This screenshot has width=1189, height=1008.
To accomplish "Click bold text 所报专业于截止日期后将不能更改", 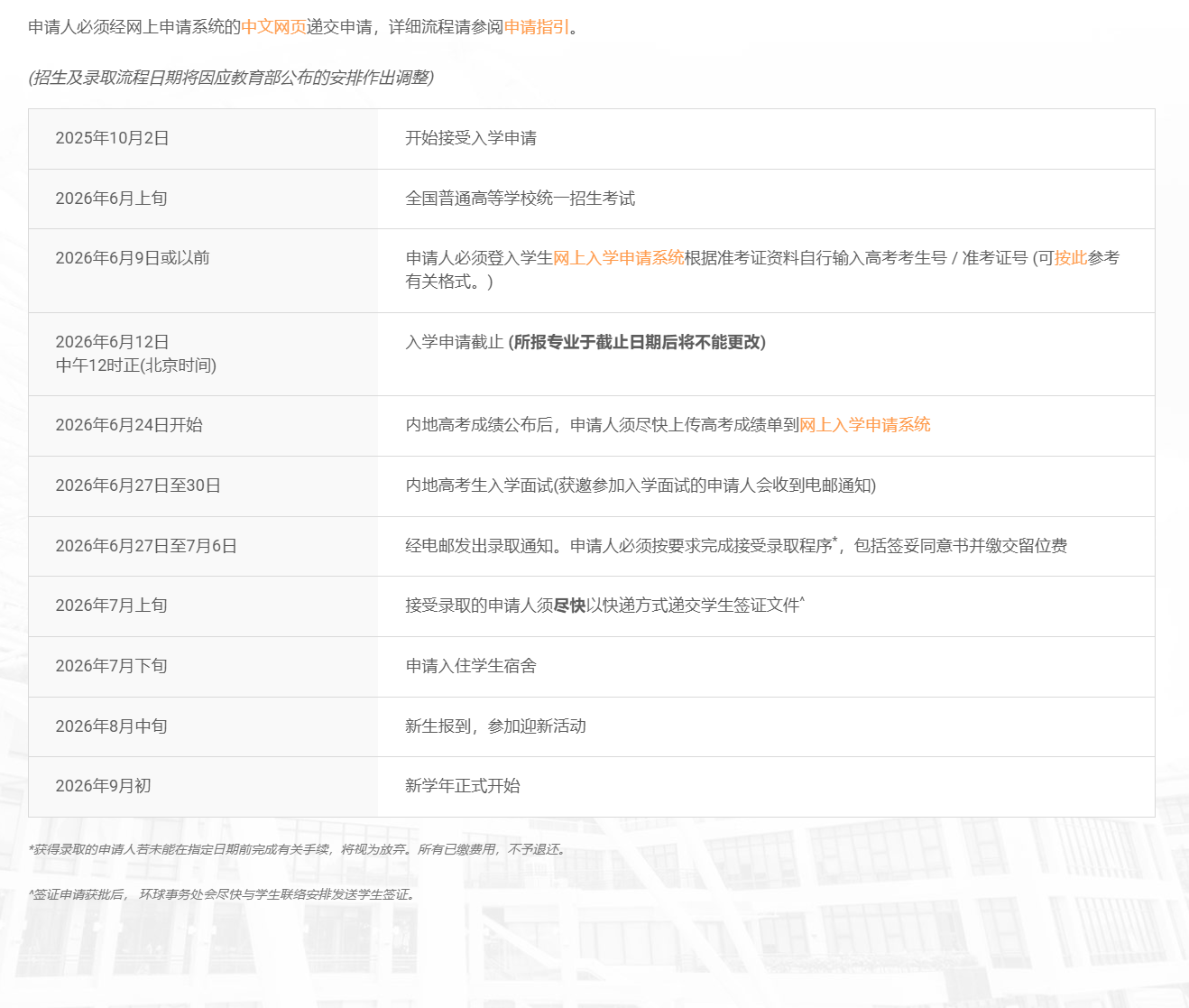I will tap(637, 342).
